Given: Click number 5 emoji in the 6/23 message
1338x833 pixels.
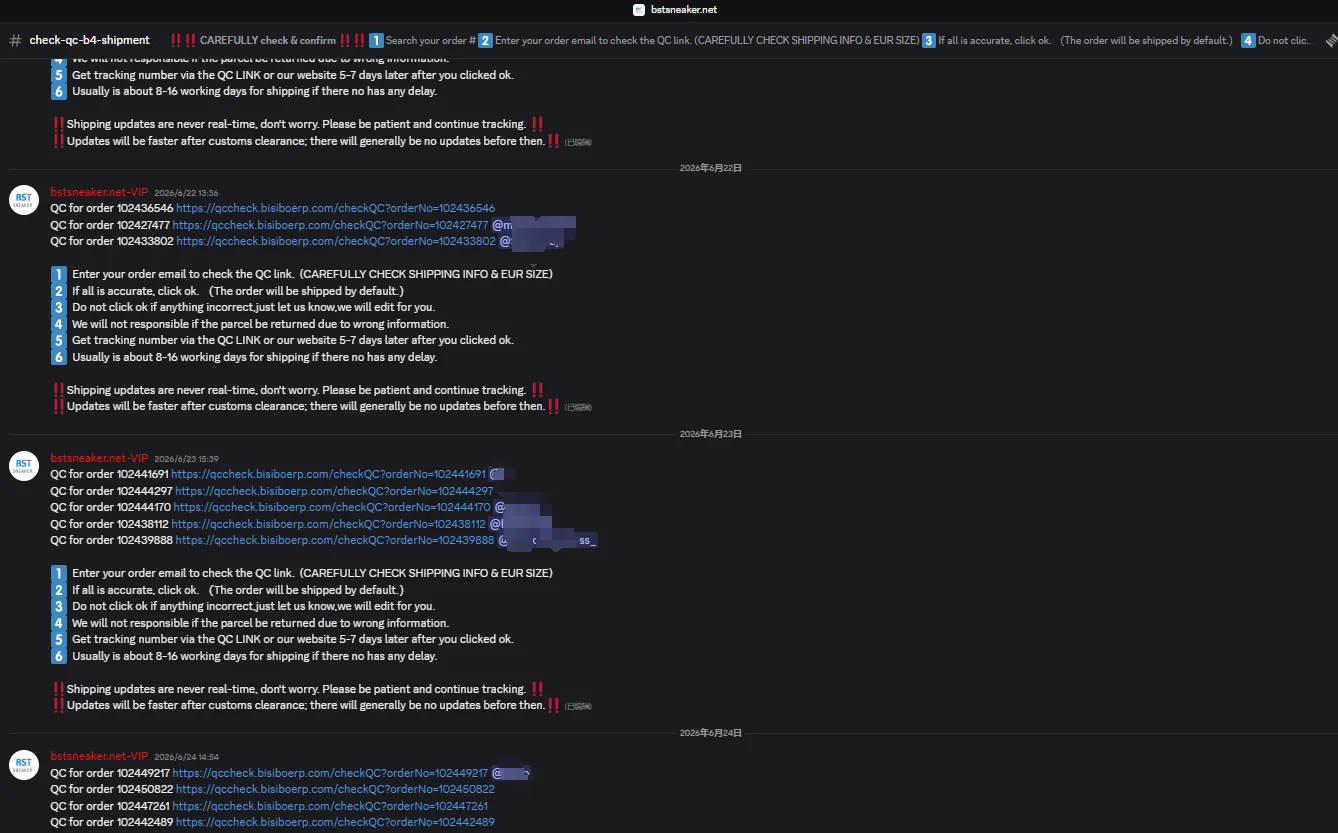Looking at the screenshot, I should 59,639.
